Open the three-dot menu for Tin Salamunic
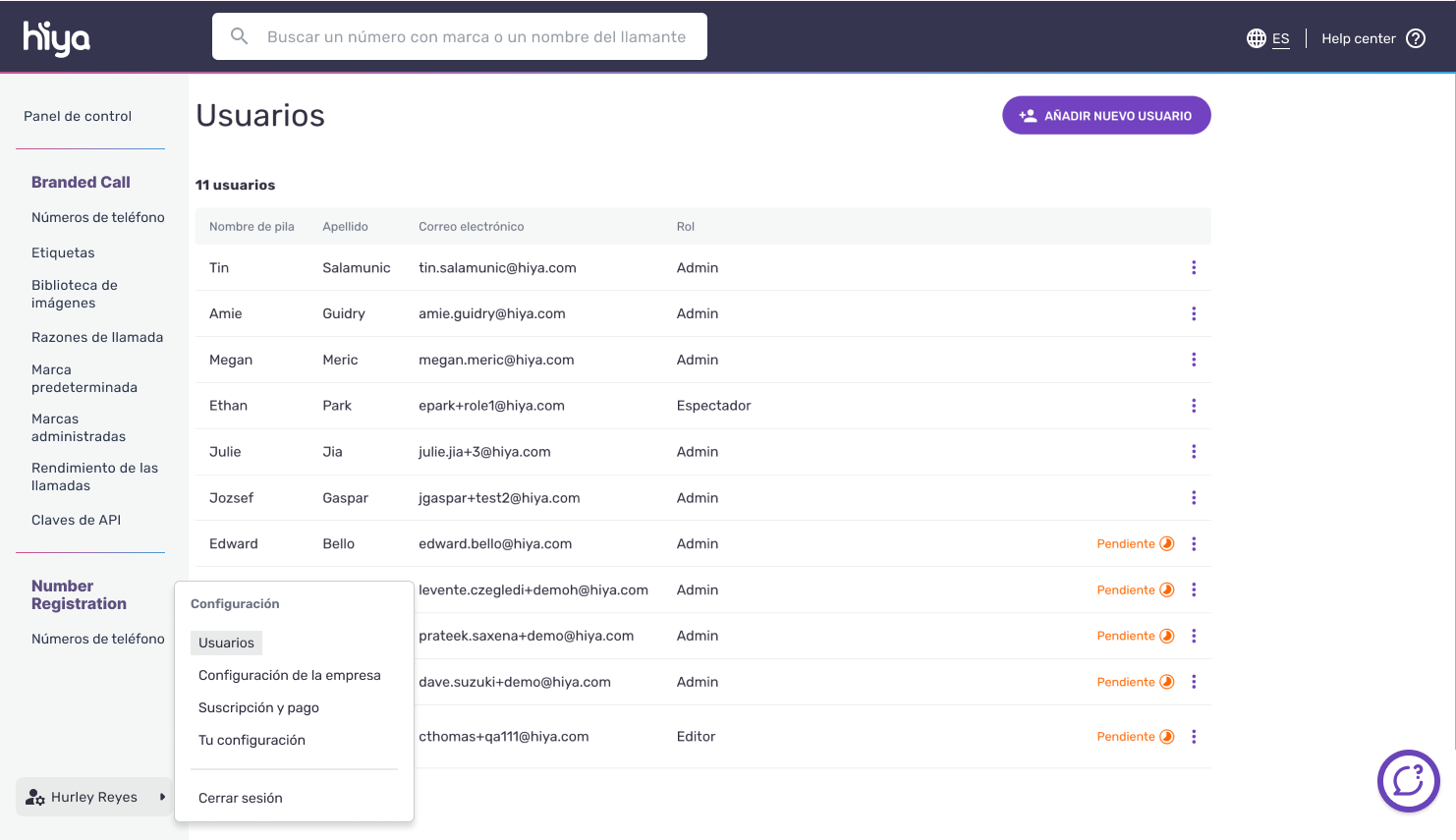This screenshot has width=1456, height=840. click(1194, 267)
